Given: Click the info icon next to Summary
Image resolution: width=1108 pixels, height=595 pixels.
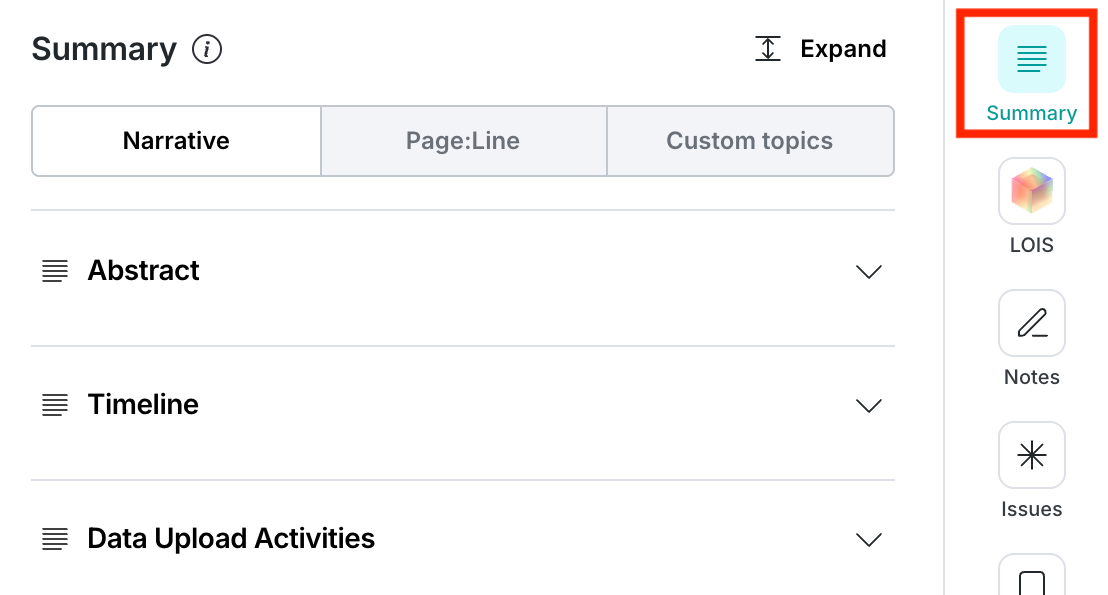Looking at the screenshot, I should 207,49.
